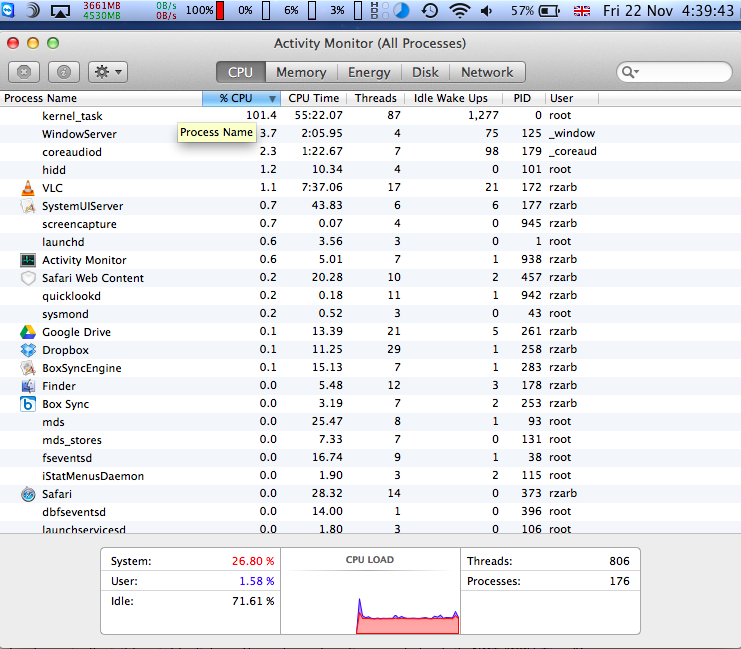Switch to the Memory tab
This screenshot has width=741, height=649.
pyautogui.click(x=301, y=72)
